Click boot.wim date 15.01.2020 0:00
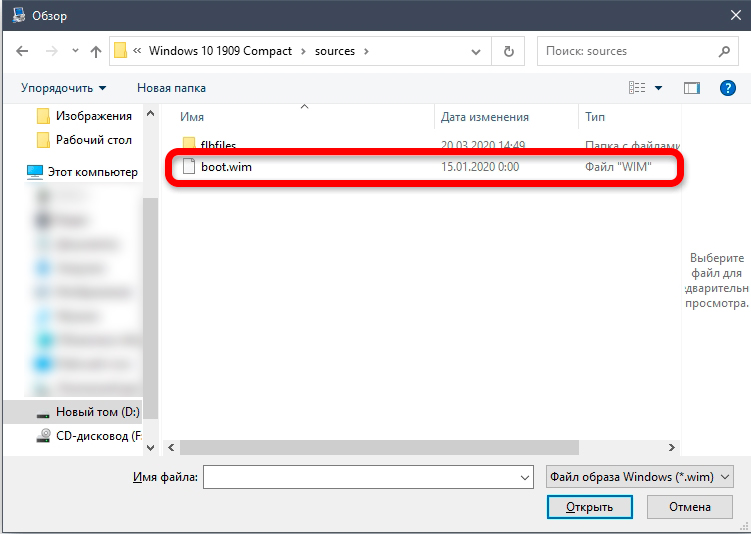The width and height of the screenshot is (751, 534). coord(480,167)
